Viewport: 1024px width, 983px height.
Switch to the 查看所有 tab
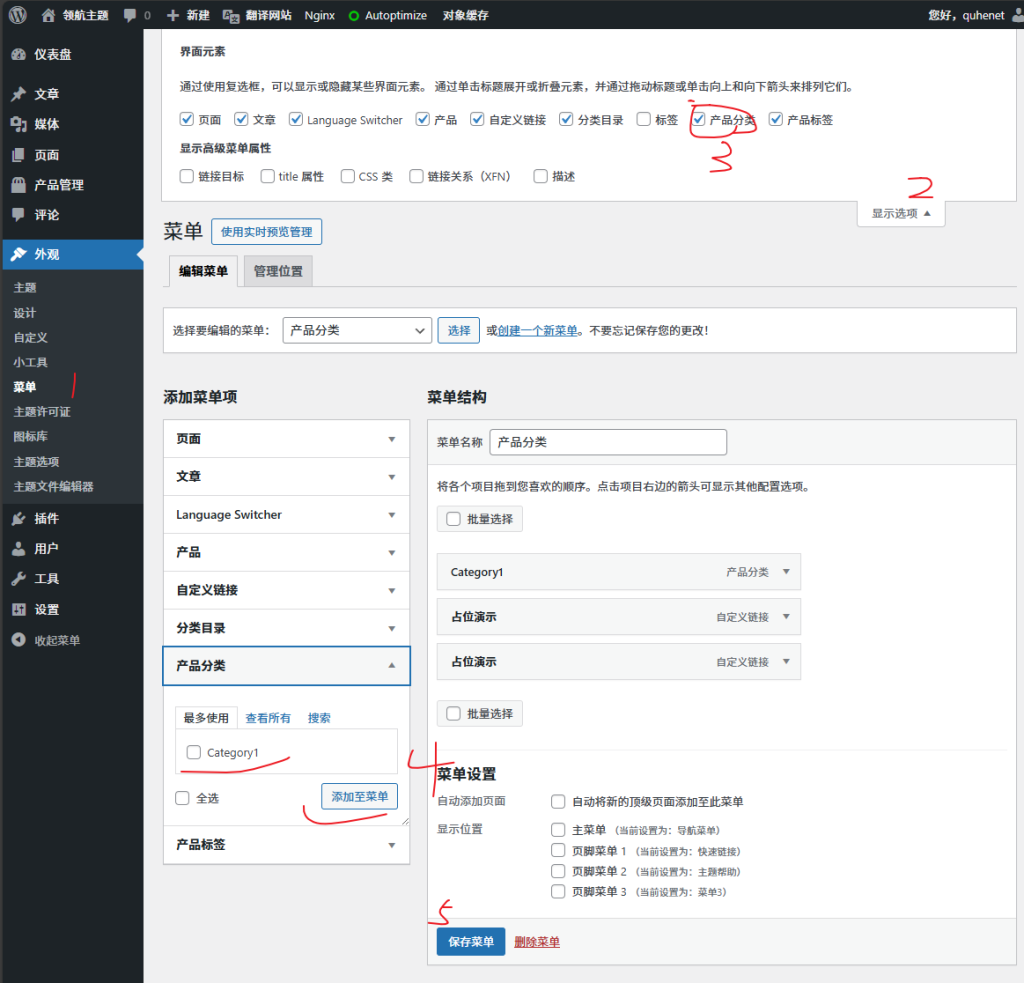pyautogui.click(x=268, y=718)
